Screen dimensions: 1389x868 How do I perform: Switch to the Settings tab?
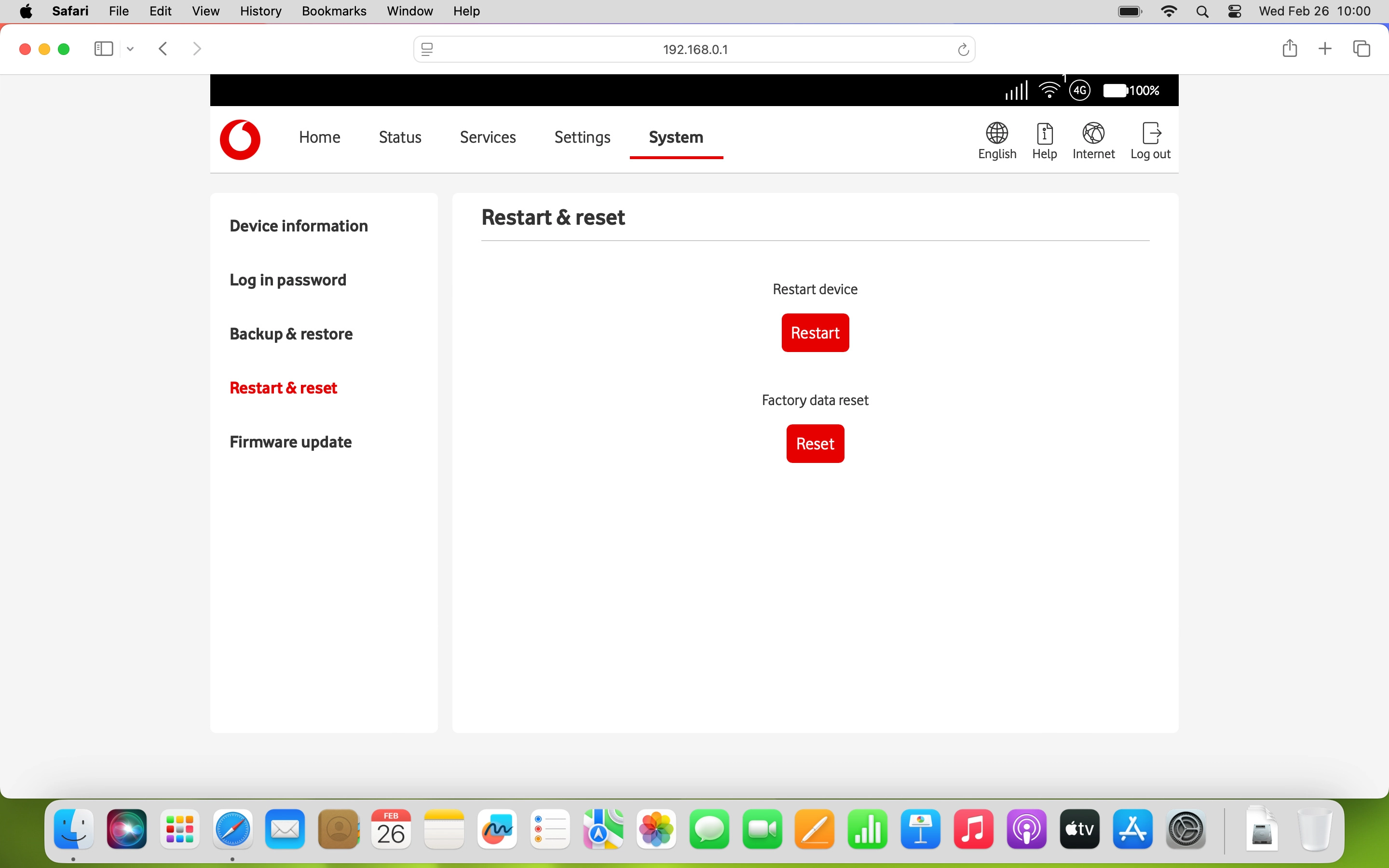click(x=582, y=137)
